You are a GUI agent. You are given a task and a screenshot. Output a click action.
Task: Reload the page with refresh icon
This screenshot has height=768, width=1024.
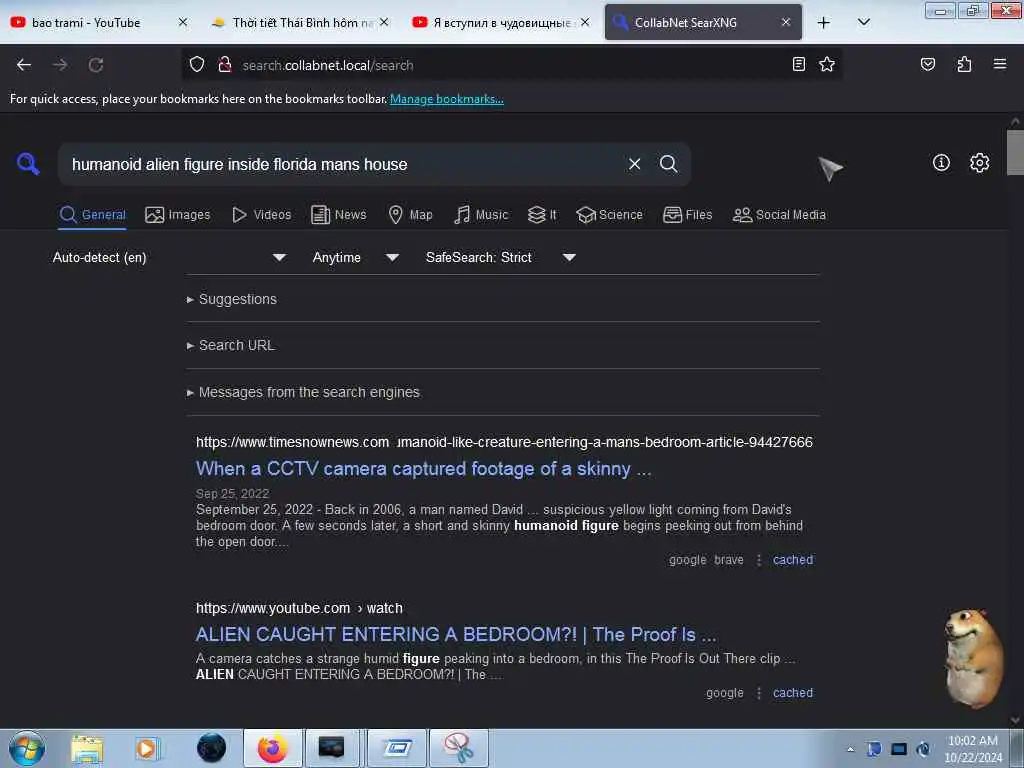tap(96, 65)
